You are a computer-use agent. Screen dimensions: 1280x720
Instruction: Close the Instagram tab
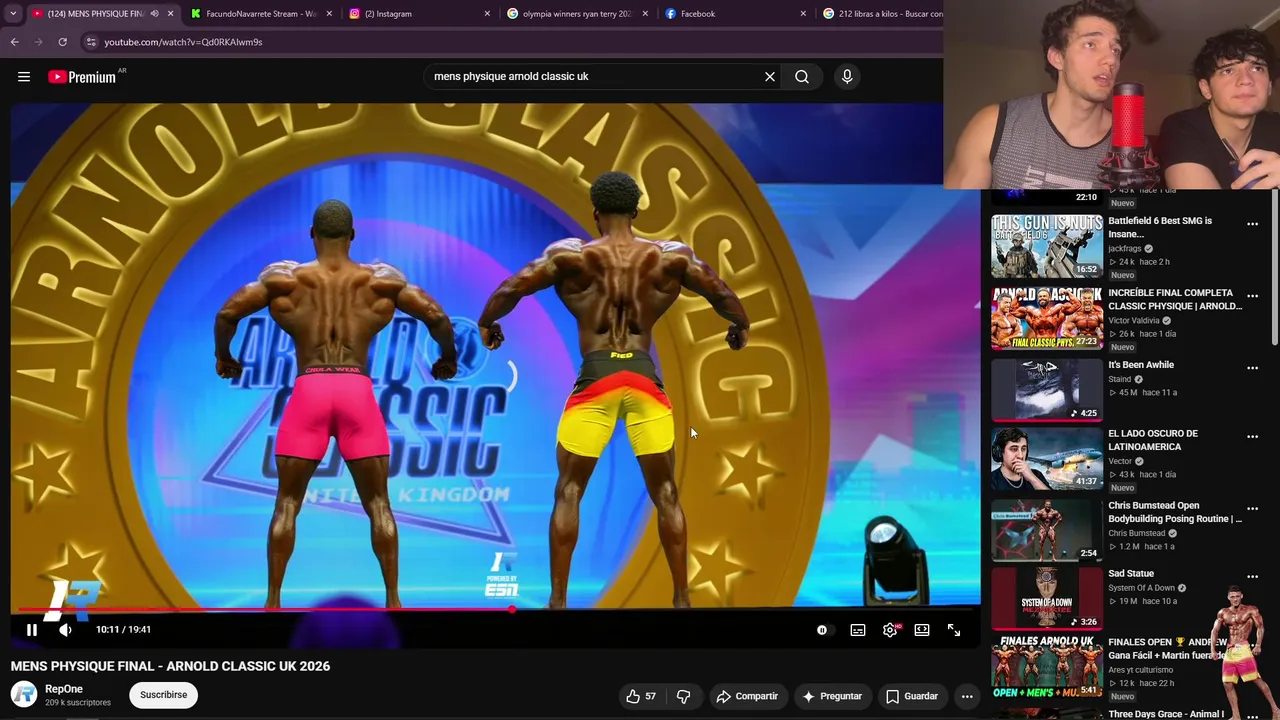pyautogui.click(x=487, y=14)
